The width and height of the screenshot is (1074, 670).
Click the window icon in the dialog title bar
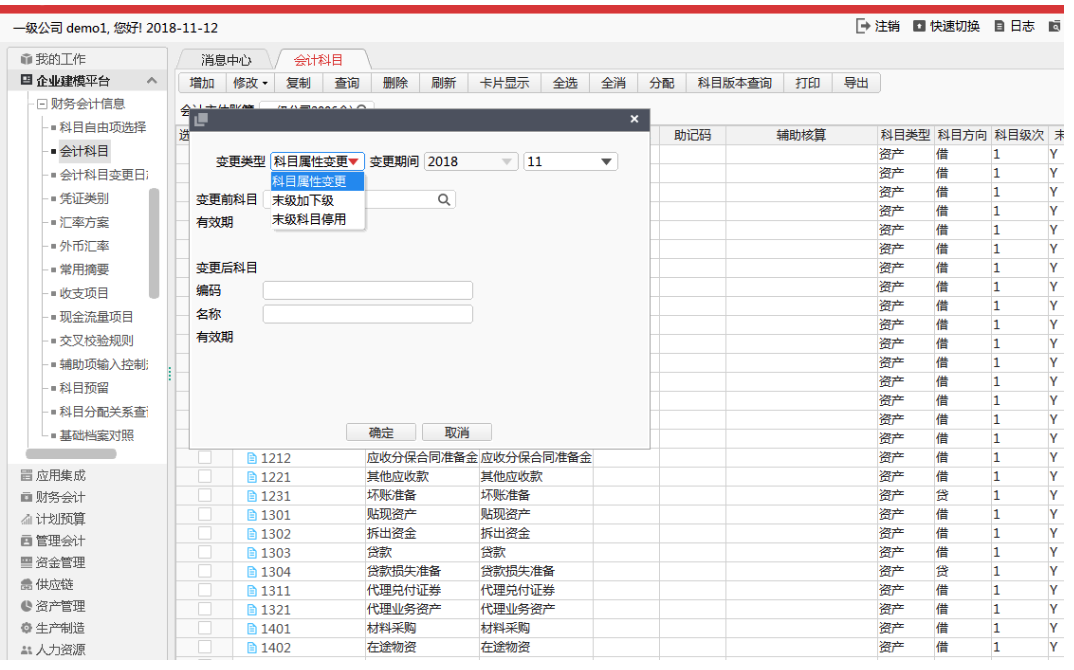pos(201,119)
